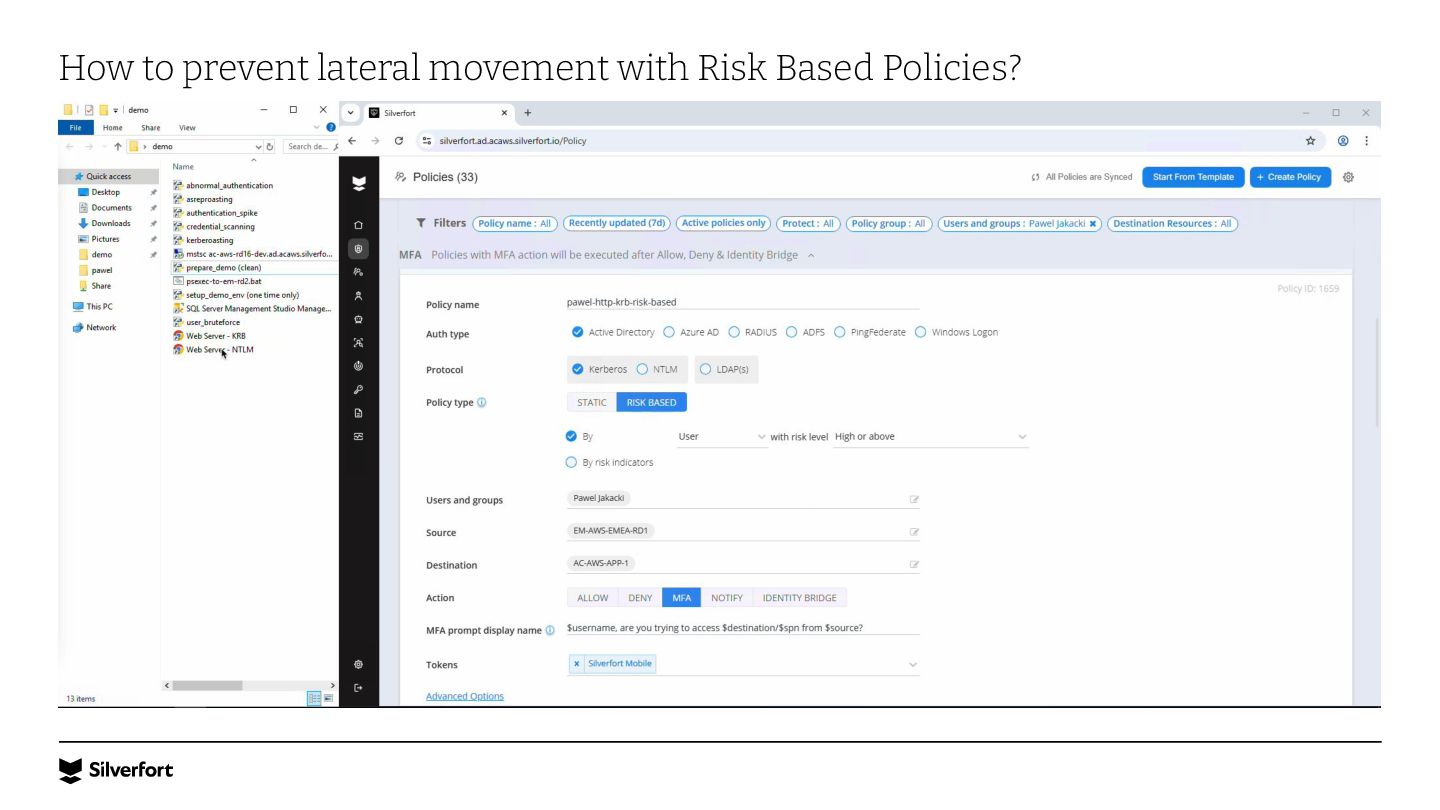Viewport: 1440px width, 810px height.
Task: Click Start From Template button
Action: [x=1193, y=177]
